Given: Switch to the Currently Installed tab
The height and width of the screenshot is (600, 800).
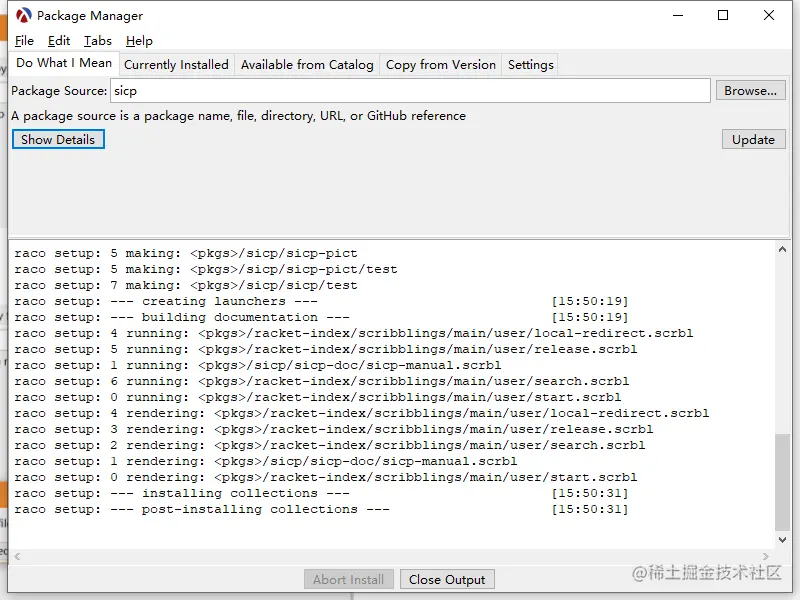Looking at the screenshot, I should [176, 65].
